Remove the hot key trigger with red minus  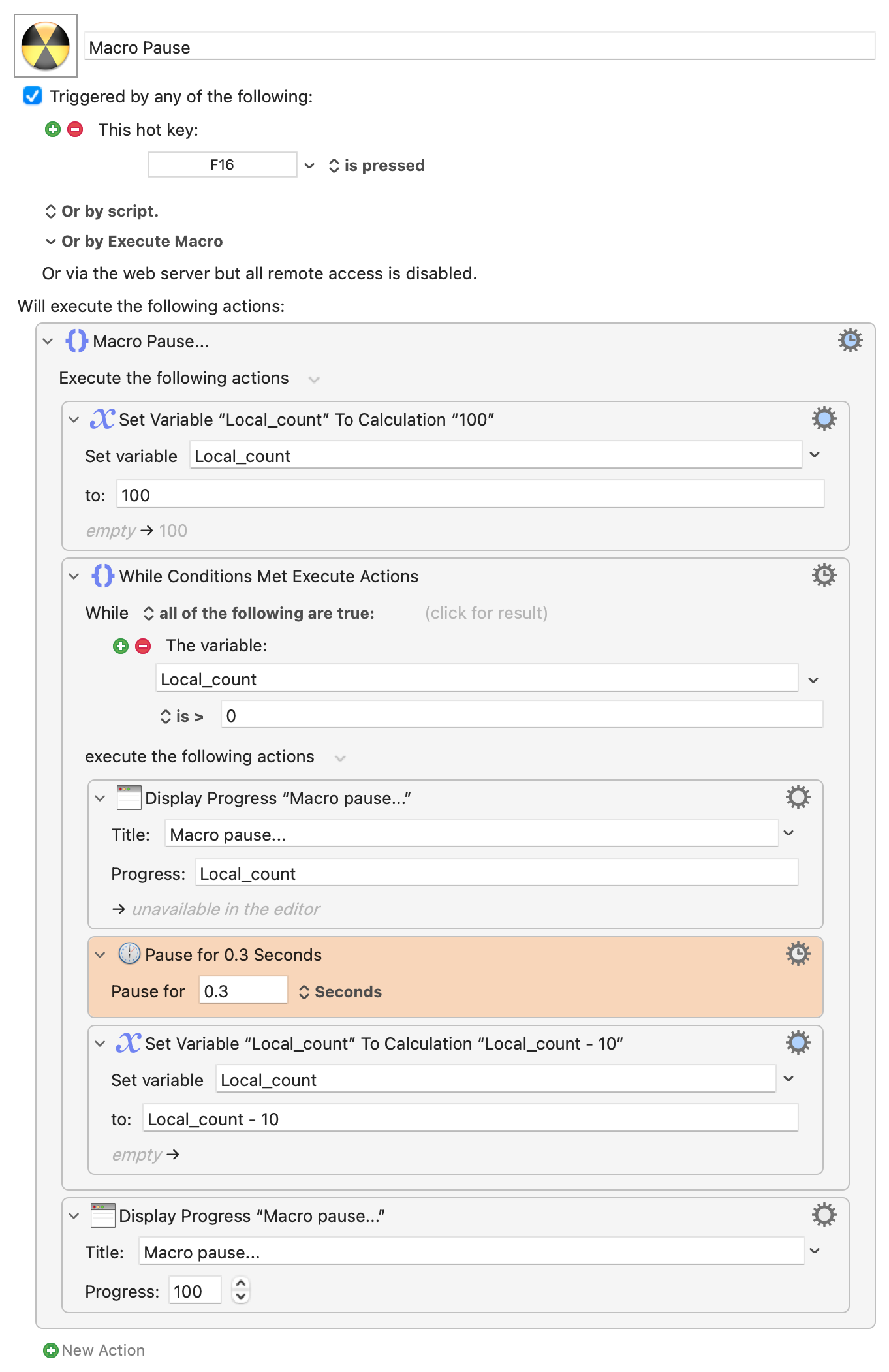click(x=76, y=129)
